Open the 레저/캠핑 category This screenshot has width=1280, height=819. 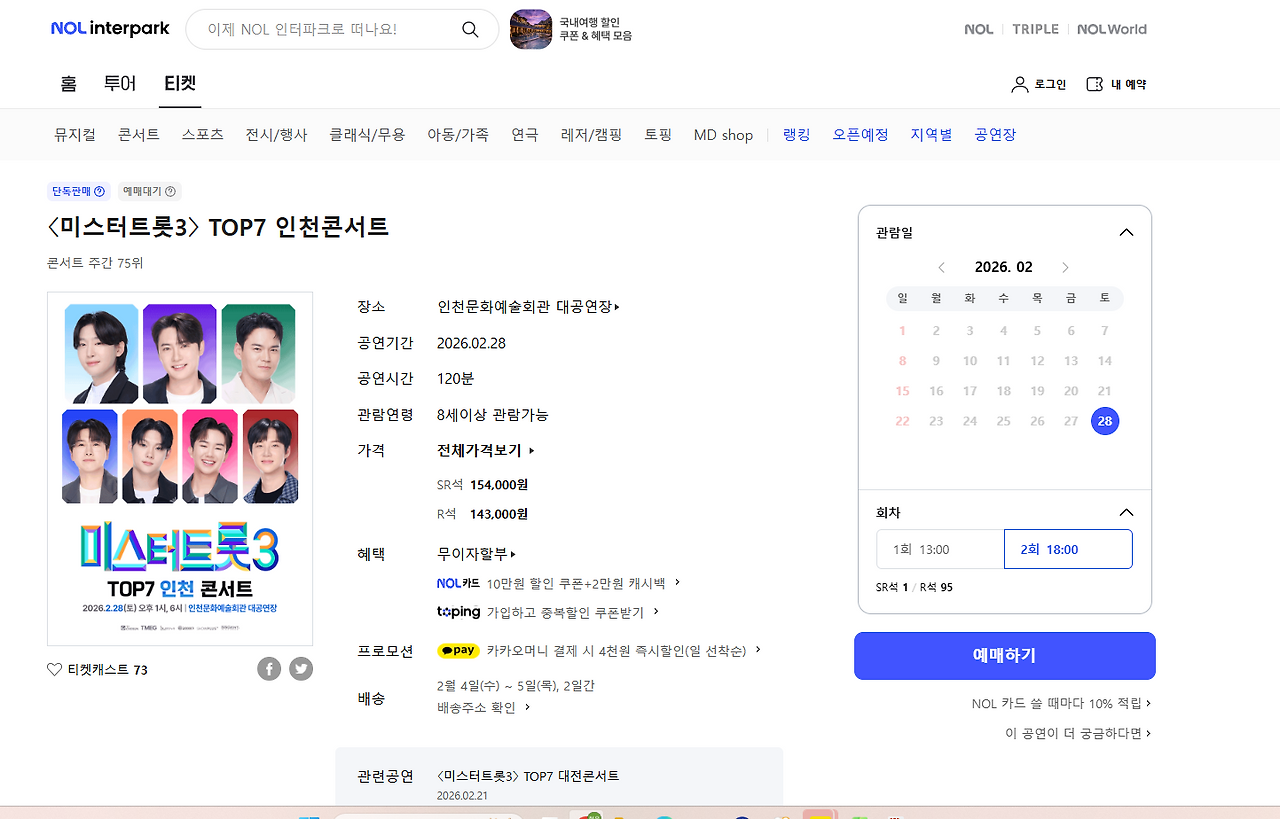pos(592,134)
